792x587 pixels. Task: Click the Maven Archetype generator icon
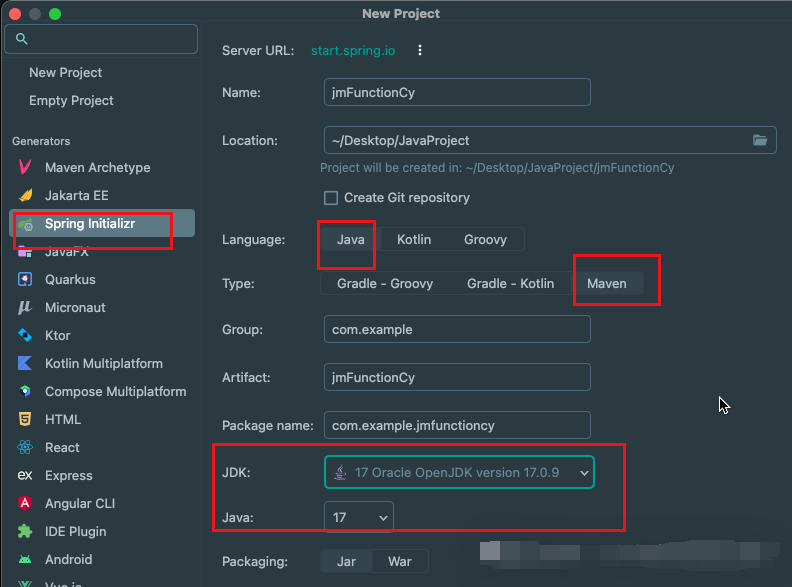[25, 167]
